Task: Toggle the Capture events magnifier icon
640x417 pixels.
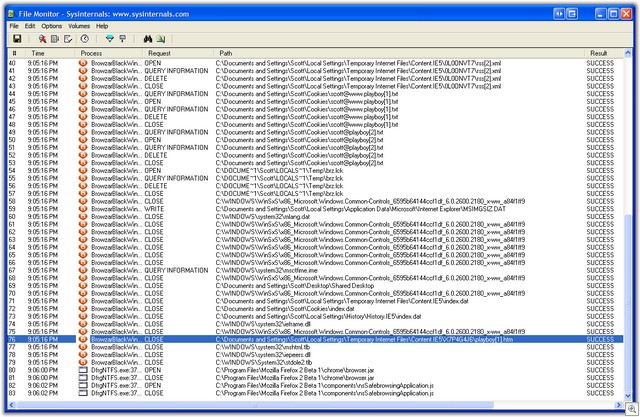Action: pos(42,39)
